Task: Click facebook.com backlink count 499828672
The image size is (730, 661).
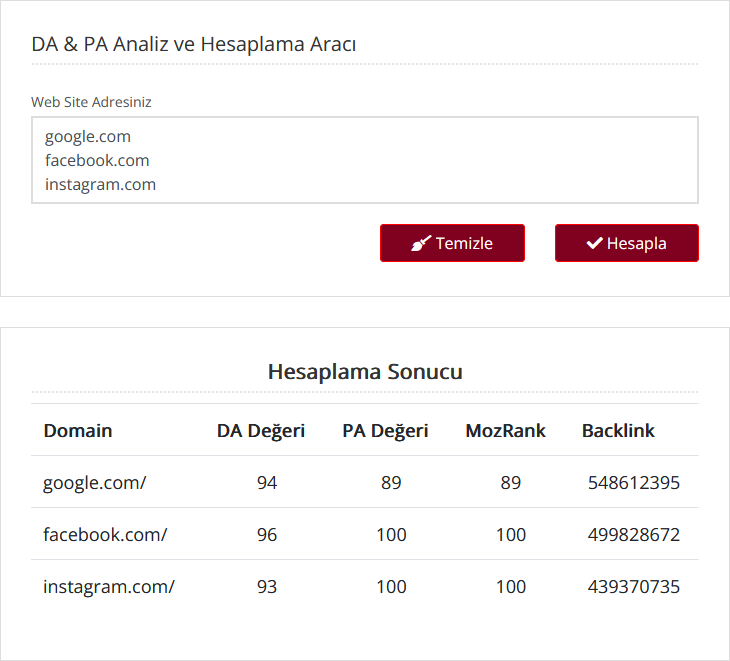Action: pyautogui.click(x=634, y=535)
